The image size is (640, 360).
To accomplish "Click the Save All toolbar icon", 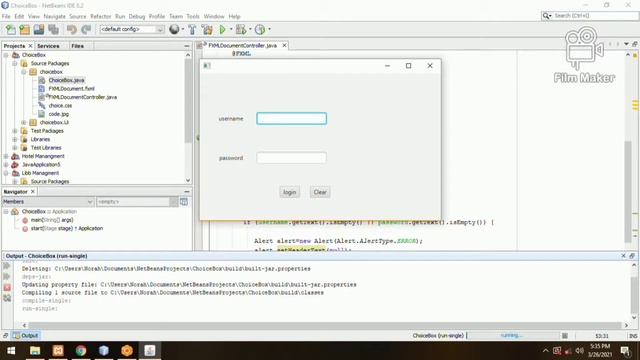I will (x=53, y=29).
